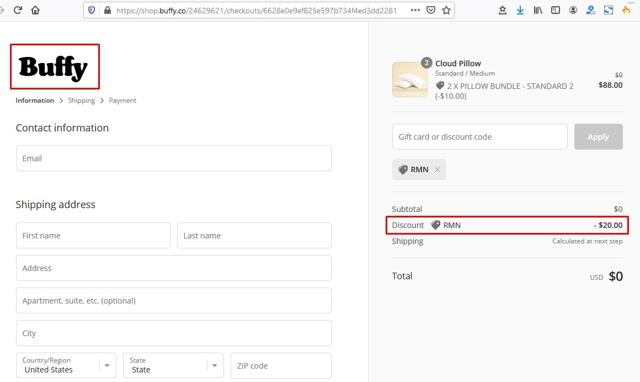
Task: Bookmark this page with the star icon
Action: (446, 10)
